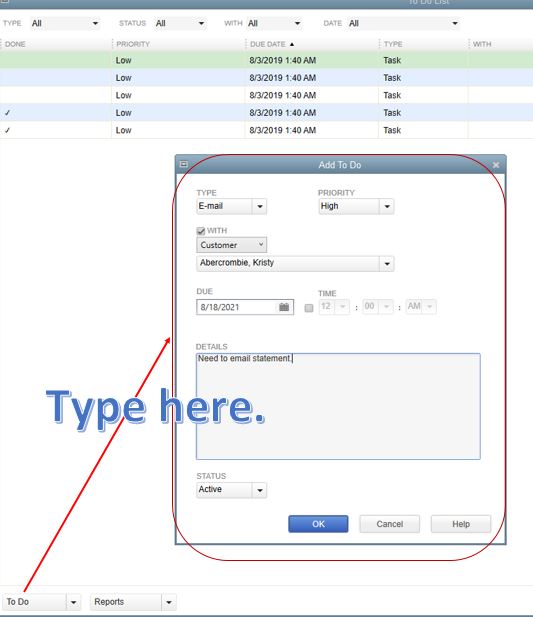
Task: Open the Active Status dropdown
Action: [260, 490]
